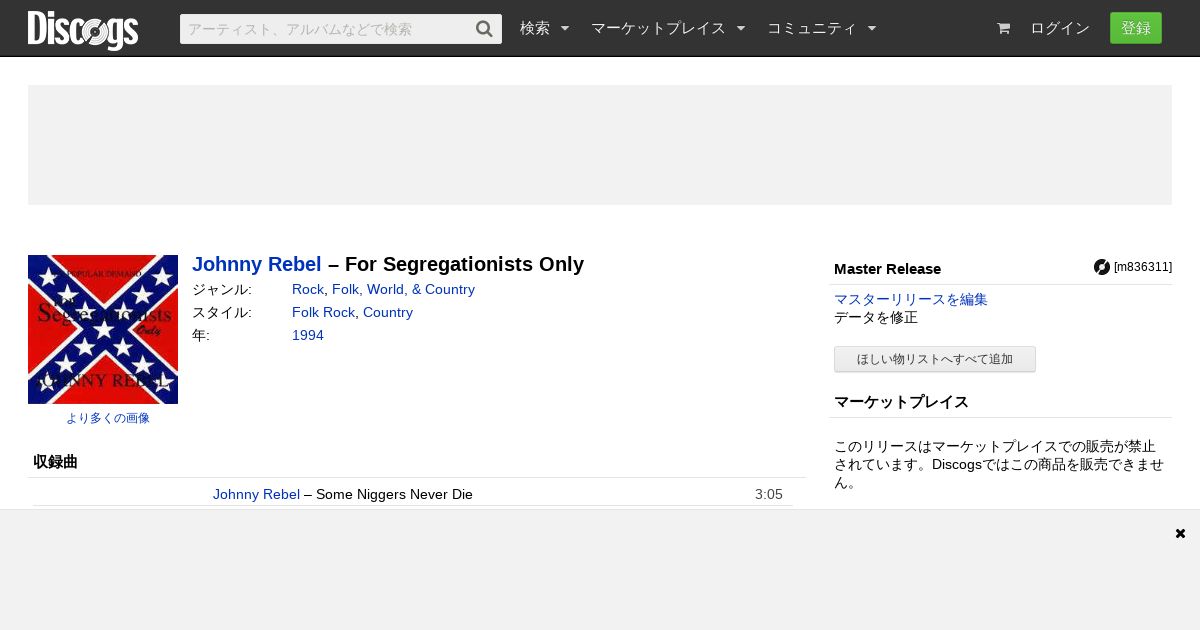Expand the コミュニティ menu
This screenshot has width=1200, height=630.
pos(821,29)
